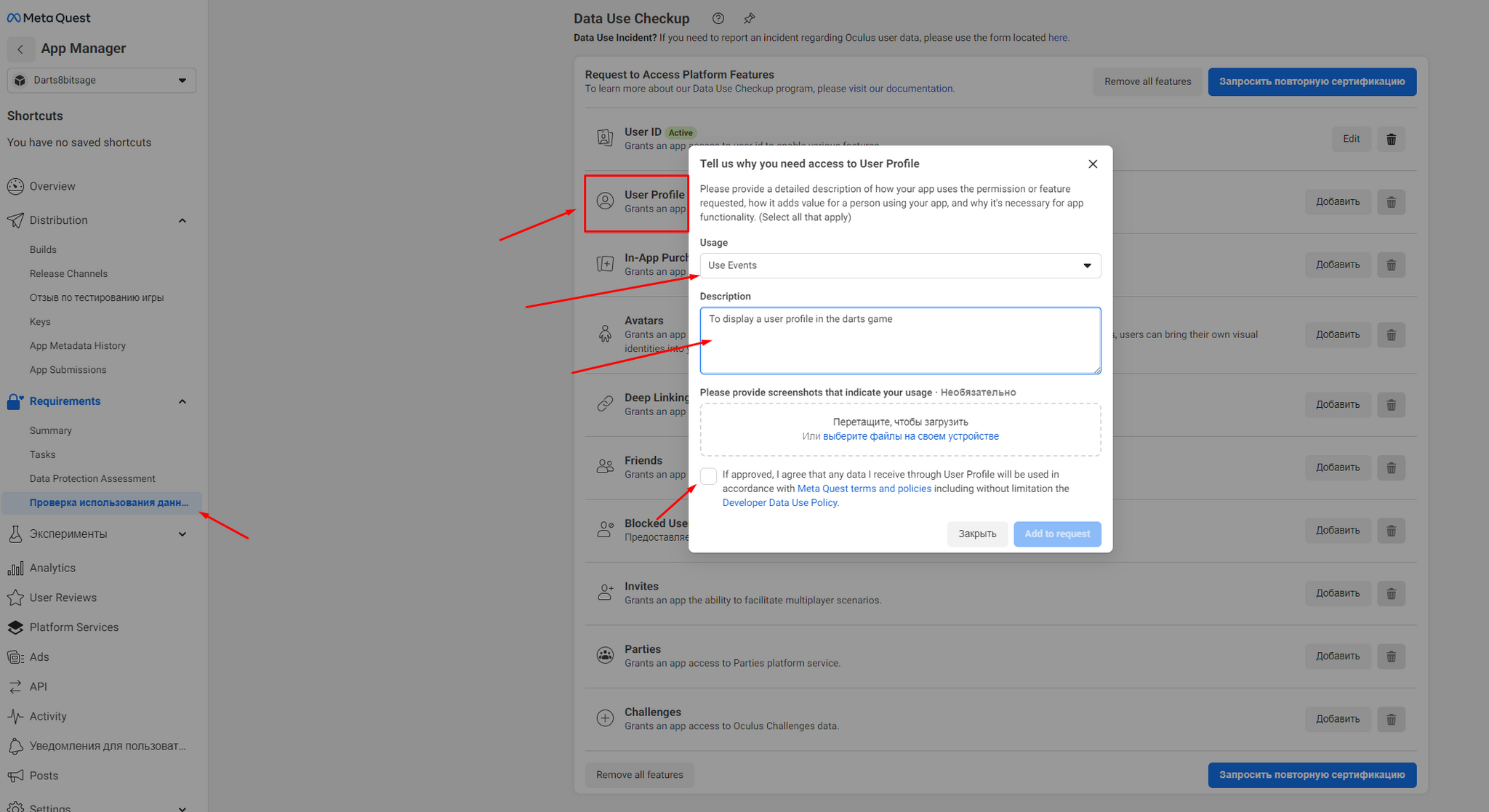Open App Metadata History

(x=78, y=345)
